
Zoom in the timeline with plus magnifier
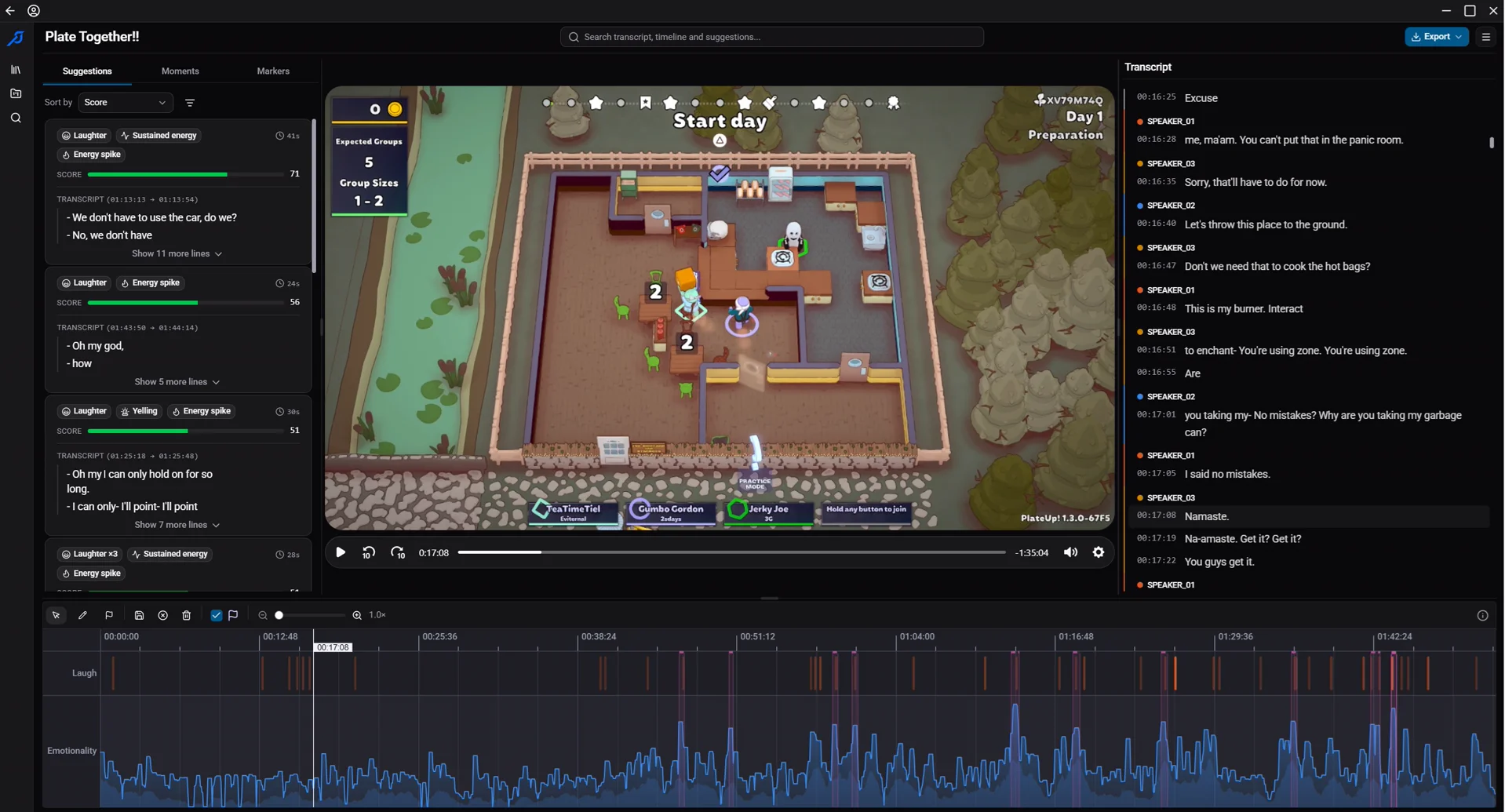pyautogui.click(x=357, y=616)
